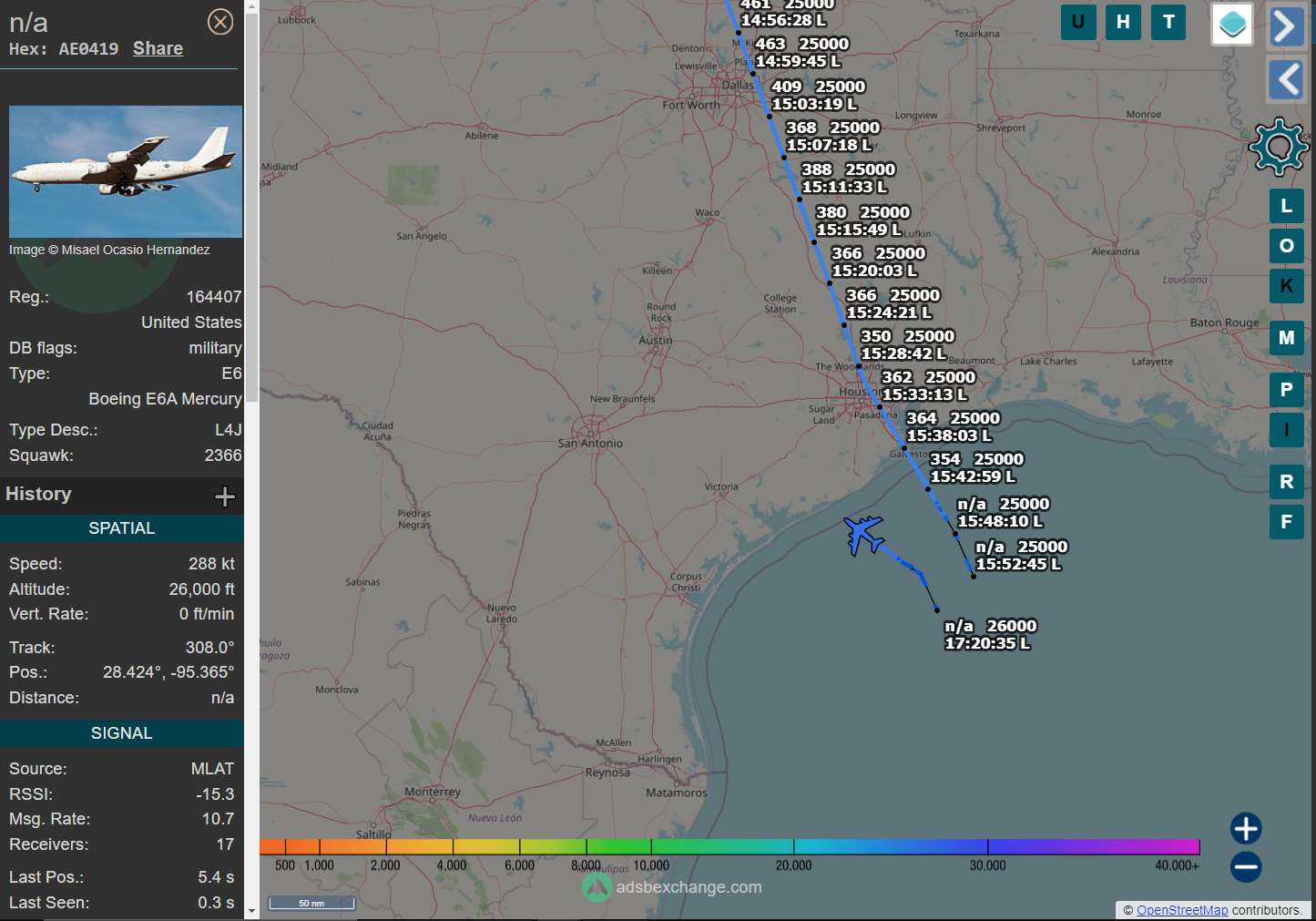The width and height of the screenshot is (1316, 921).
Task: Click the United States country text
Action: (191, 322)
